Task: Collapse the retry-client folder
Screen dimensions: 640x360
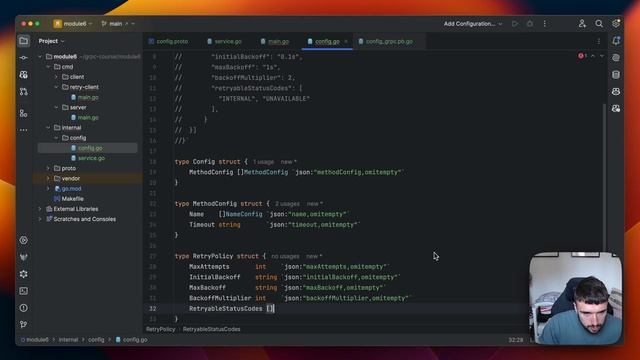Action: (x=56, y=87)
